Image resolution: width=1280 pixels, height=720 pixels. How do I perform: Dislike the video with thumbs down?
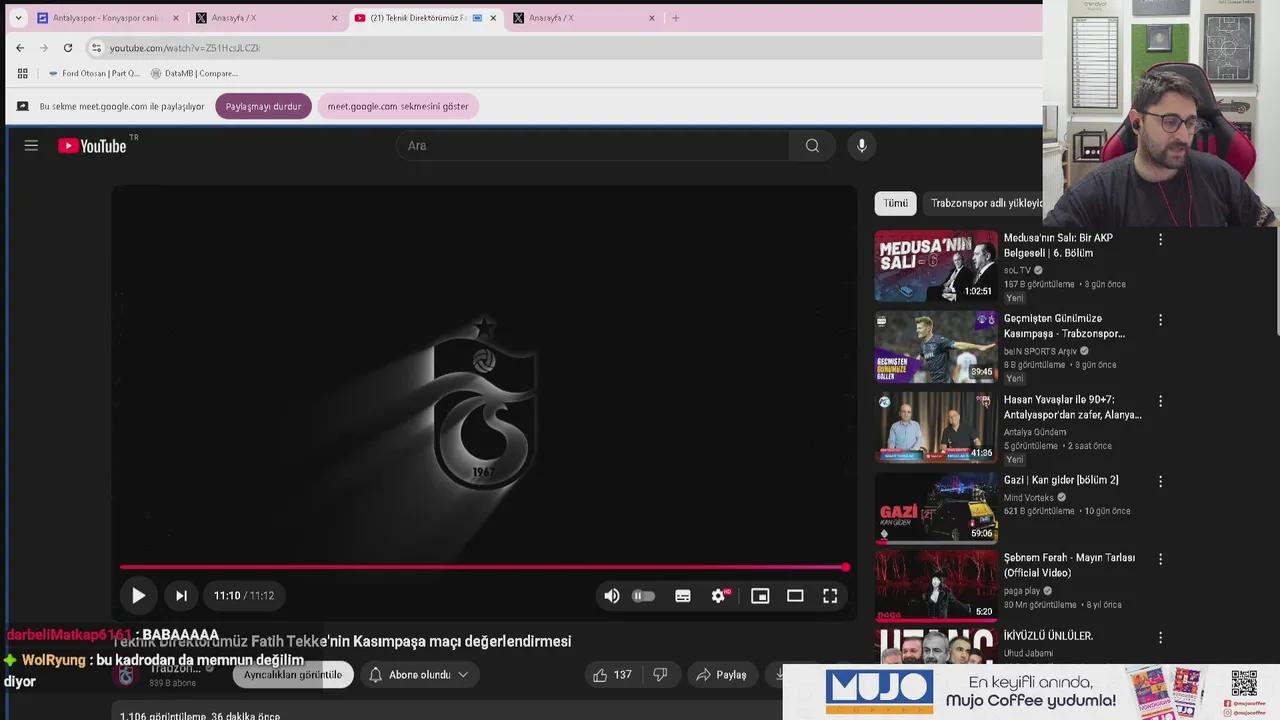point(660,675)
